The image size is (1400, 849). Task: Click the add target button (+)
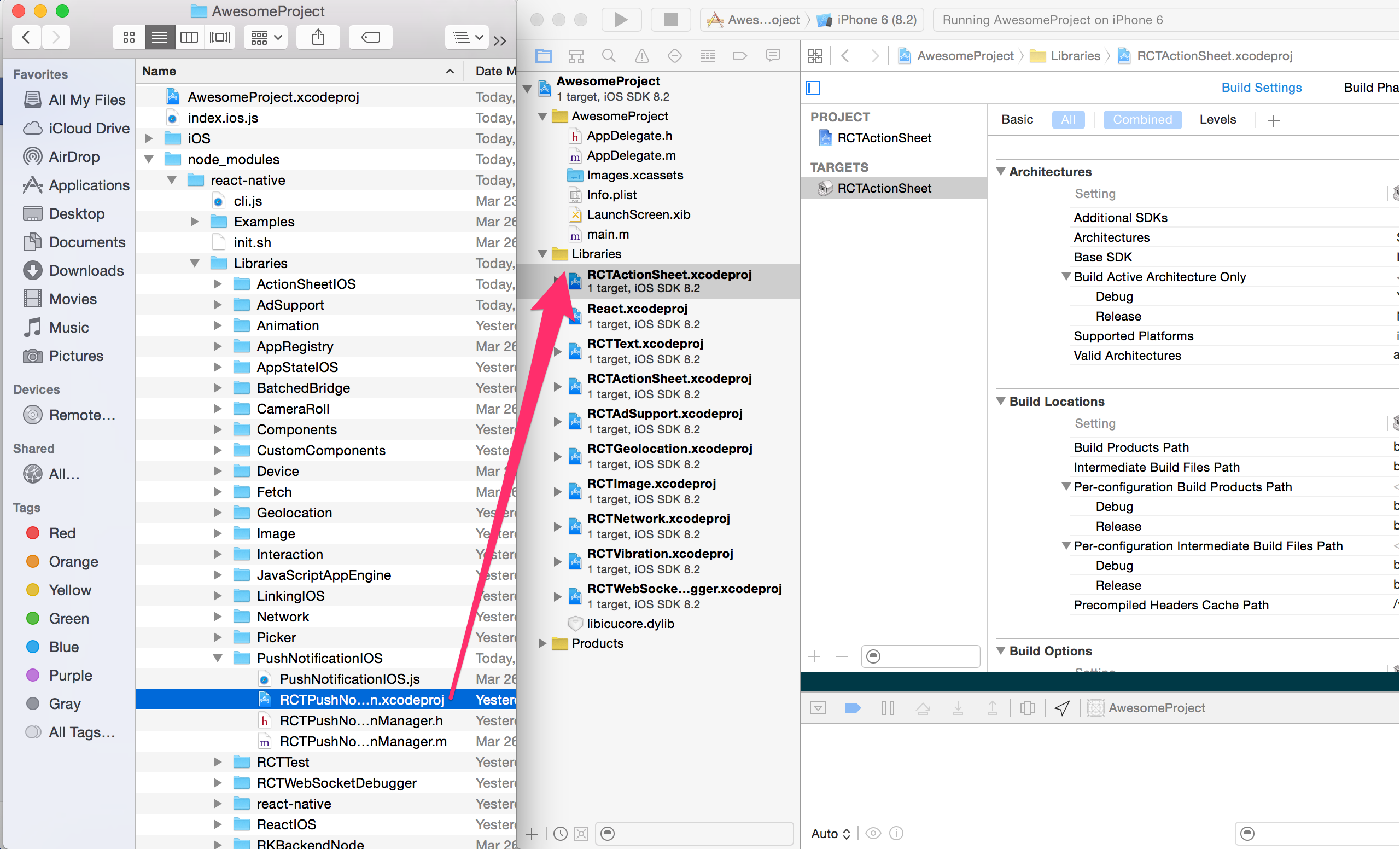(x=817, y=656)
